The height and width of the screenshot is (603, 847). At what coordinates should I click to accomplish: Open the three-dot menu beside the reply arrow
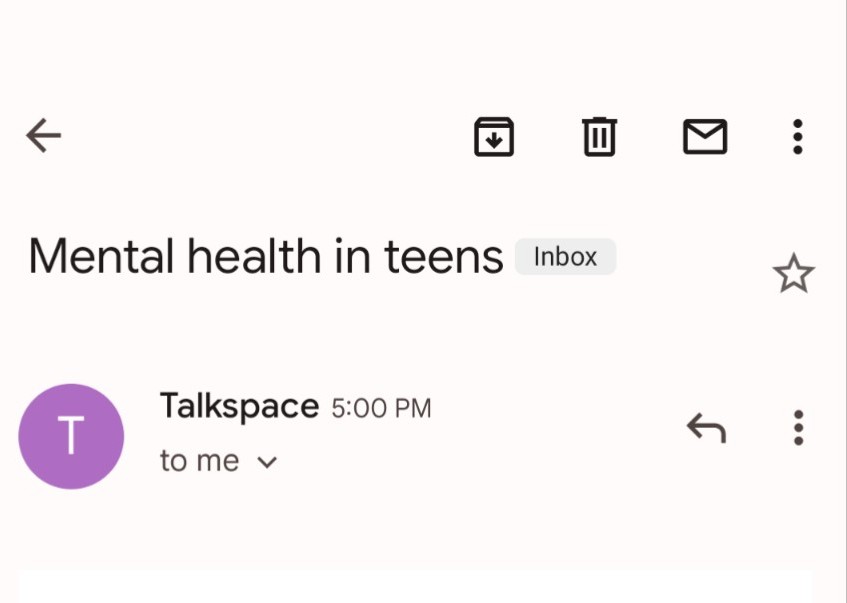point(798,428)
